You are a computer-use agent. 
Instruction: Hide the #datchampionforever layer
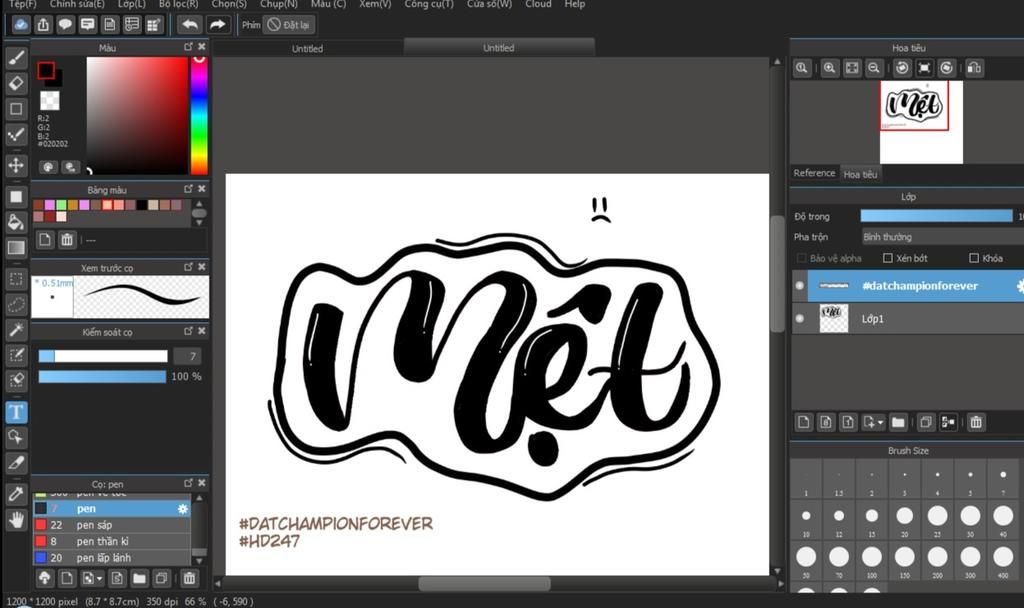(x=799, y=285)
